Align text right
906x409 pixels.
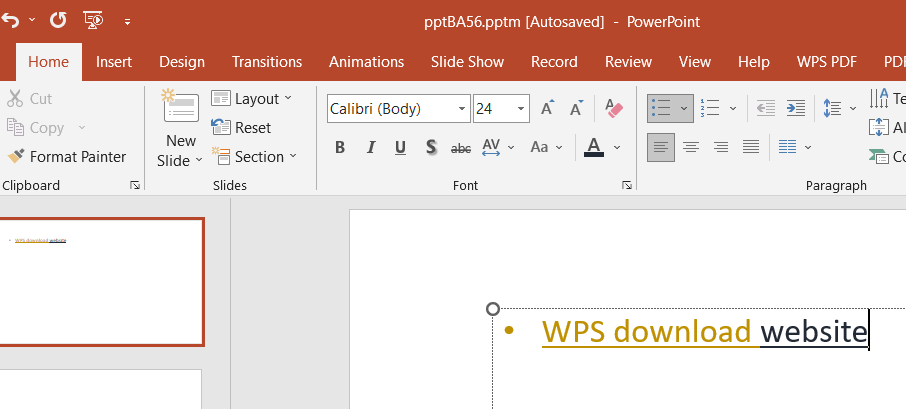[721, 147]
